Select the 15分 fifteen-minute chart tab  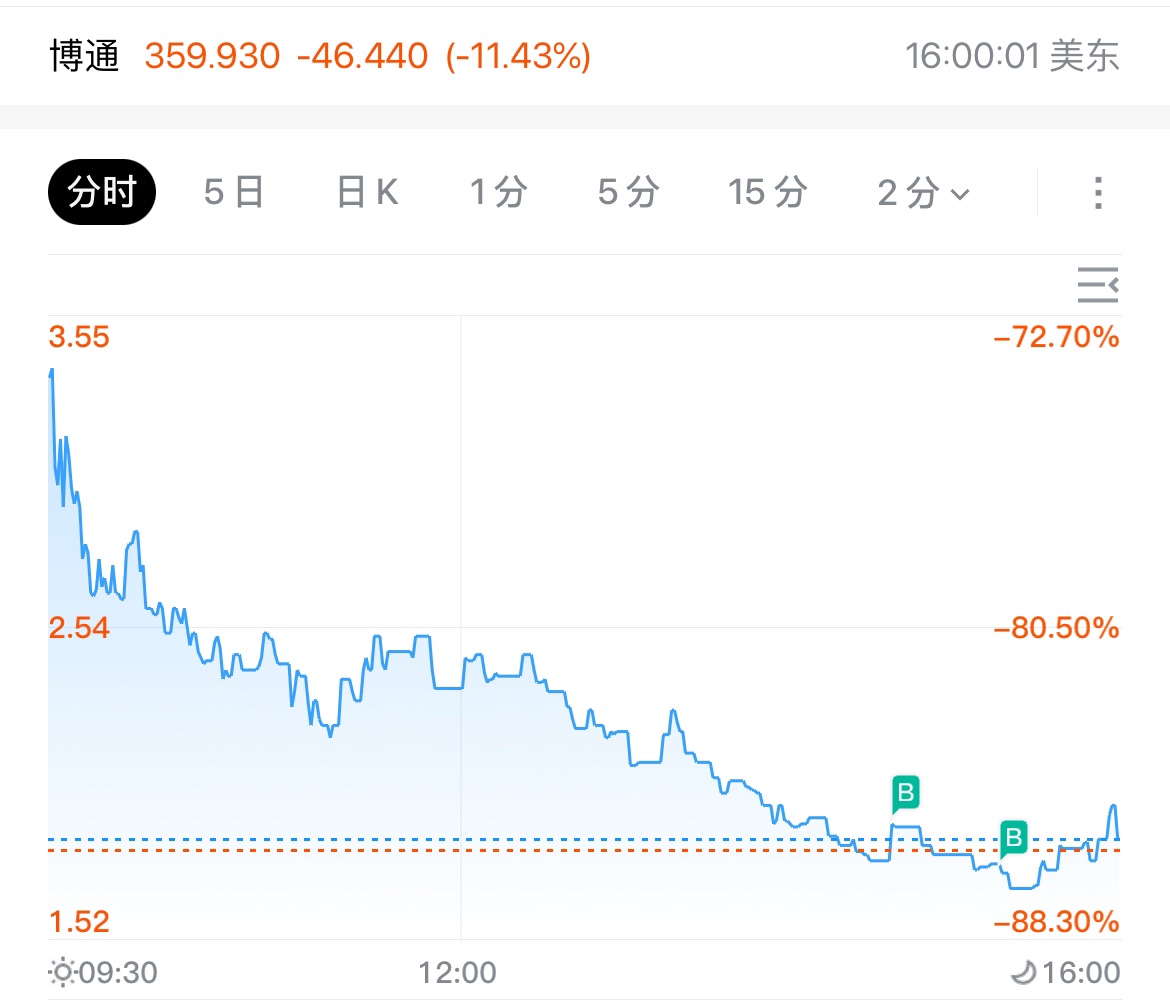click(767, 192)
